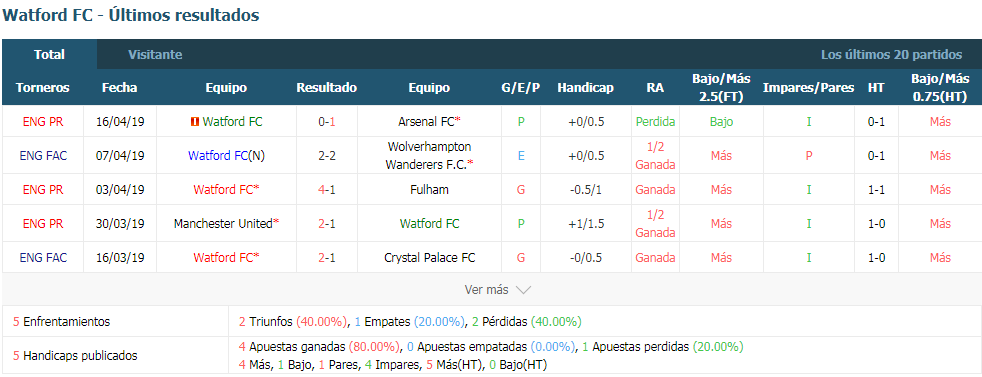
Task: Expand the Ver más chevron
Action: pyautogui.click(x=523, y=290)
